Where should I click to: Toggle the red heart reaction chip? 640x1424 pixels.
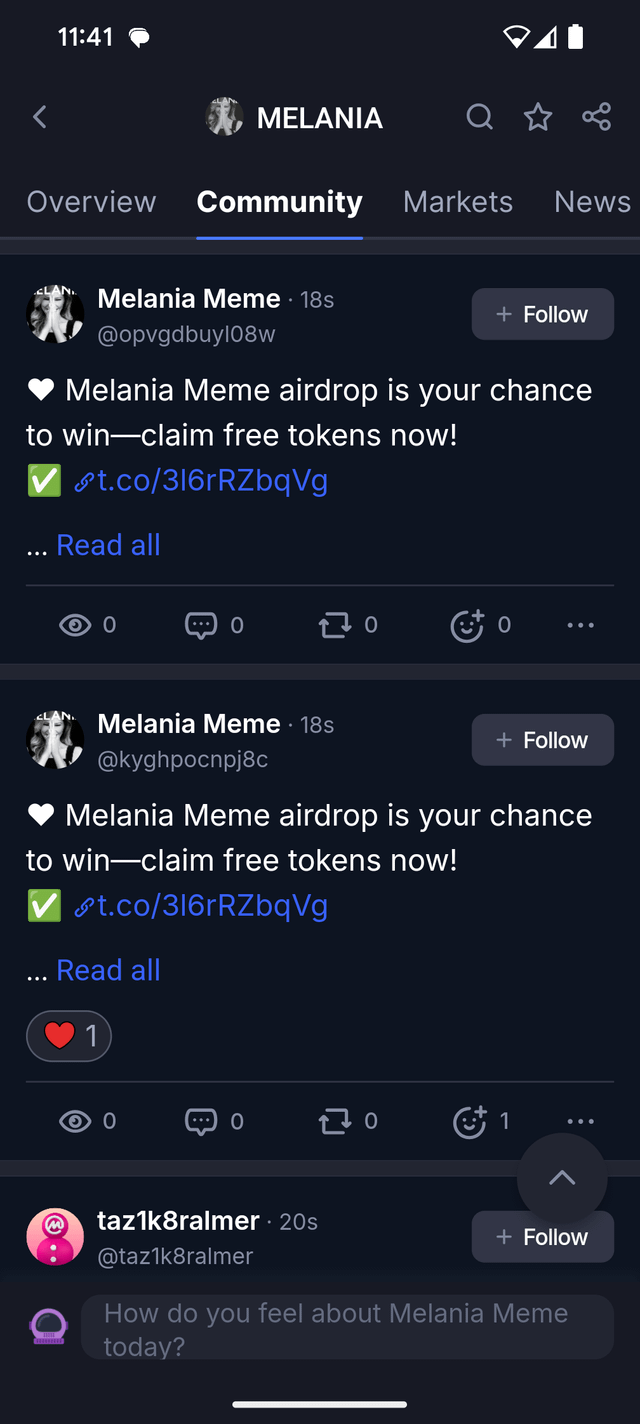pos(69,1036)
